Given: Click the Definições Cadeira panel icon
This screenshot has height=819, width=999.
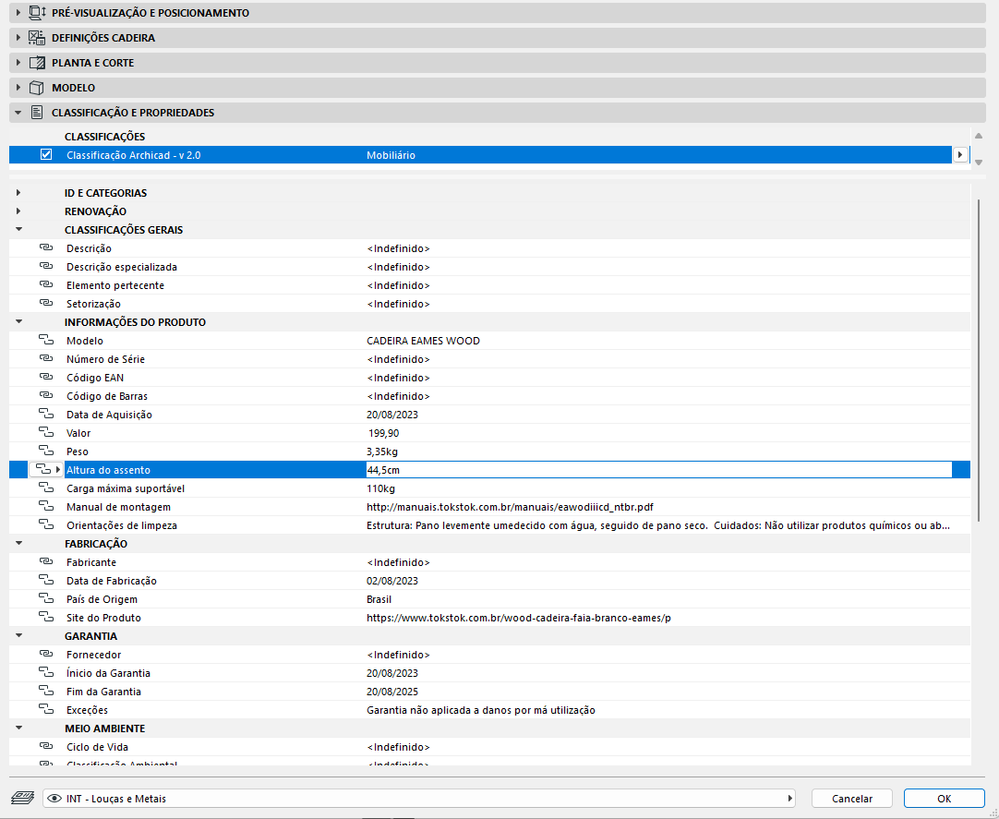Looking at the screenshot, I should coord(37,38).
